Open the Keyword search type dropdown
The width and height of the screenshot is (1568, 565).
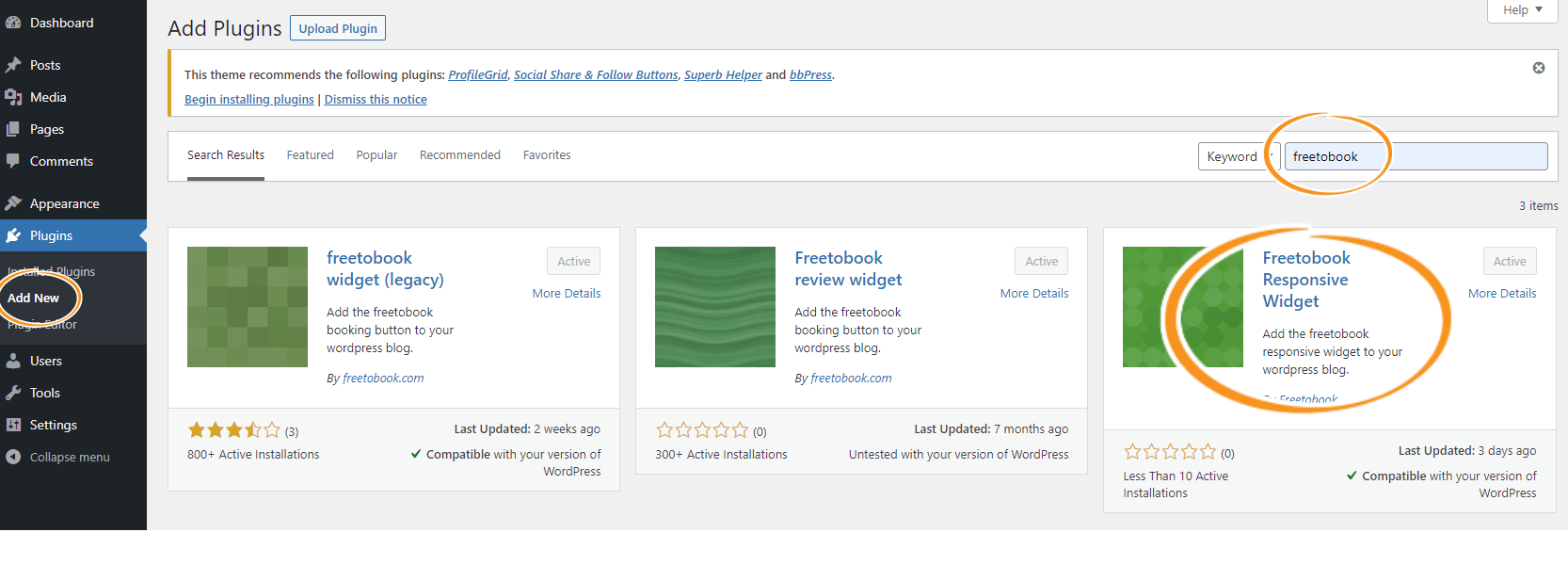coord(1238,156)
